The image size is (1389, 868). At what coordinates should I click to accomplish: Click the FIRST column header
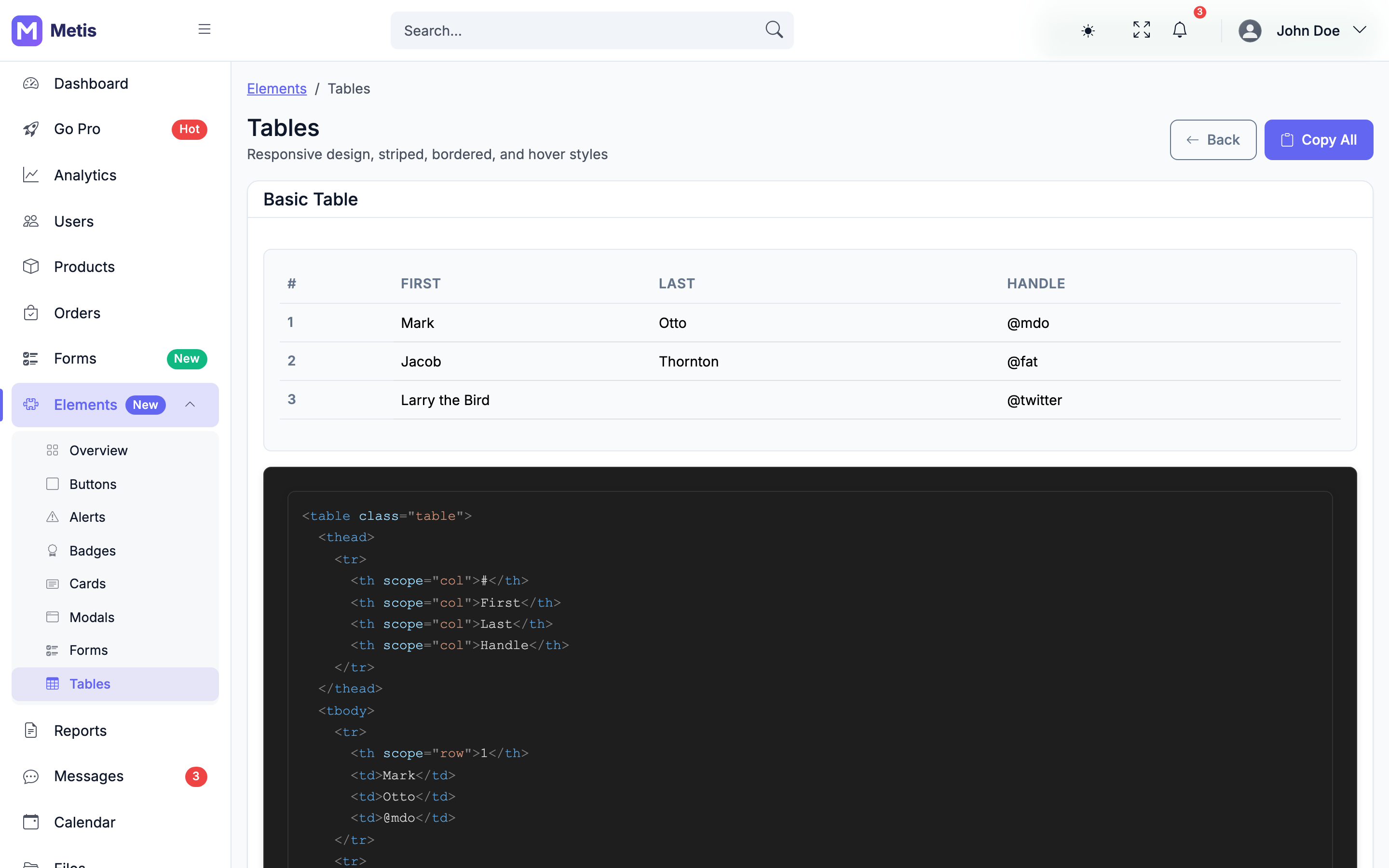click(x=421, y=284)
